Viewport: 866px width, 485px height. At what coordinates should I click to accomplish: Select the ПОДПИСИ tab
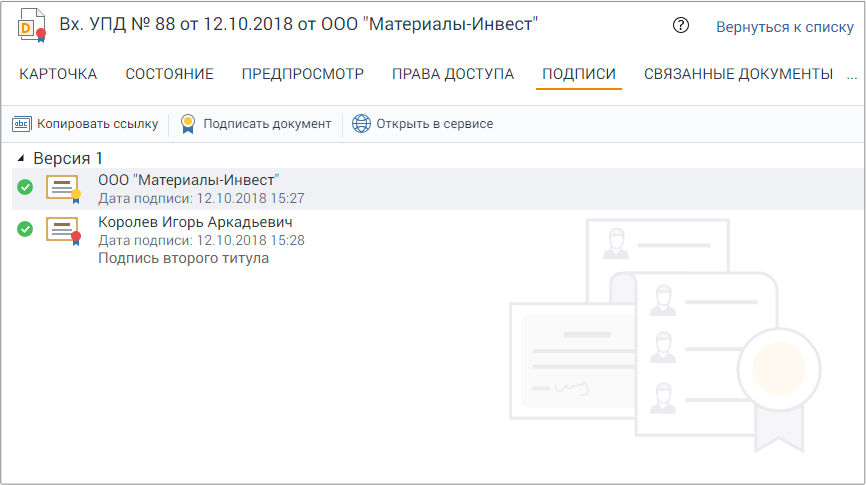(x=579, y=74)
